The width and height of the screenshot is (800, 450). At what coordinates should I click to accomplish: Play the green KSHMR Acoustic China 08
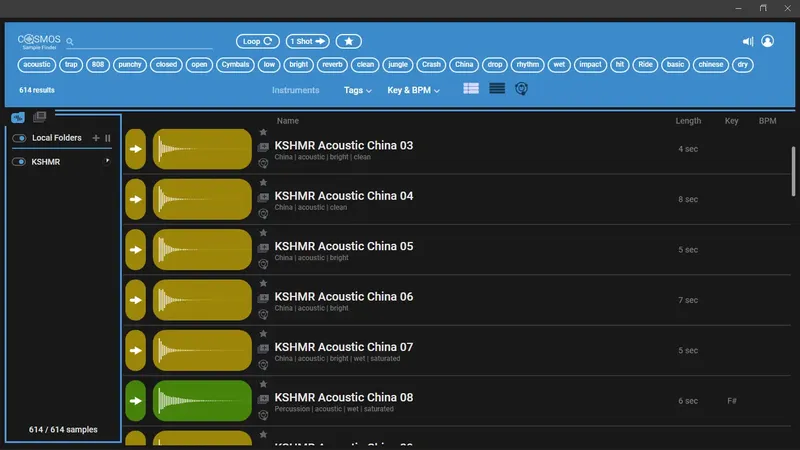(136, 401)
